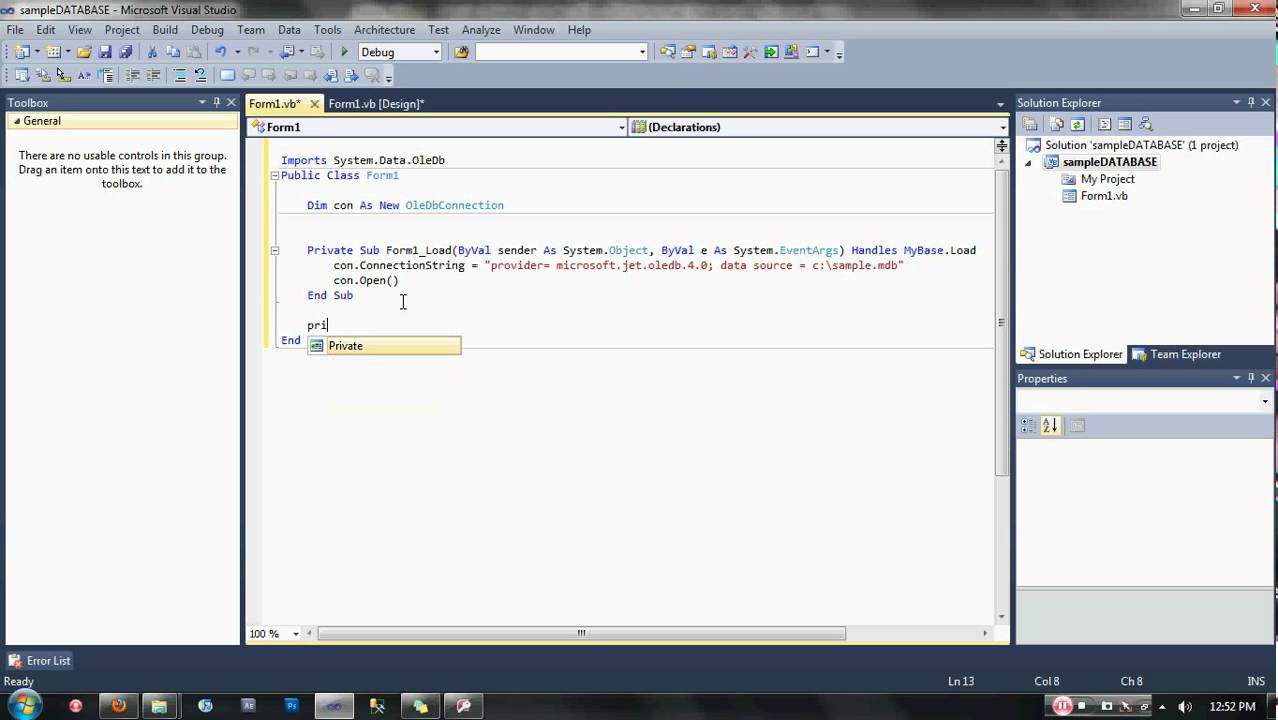Click the Save All toolbar icon
The height and width of the screenshot is (720, 1278).
126,52
